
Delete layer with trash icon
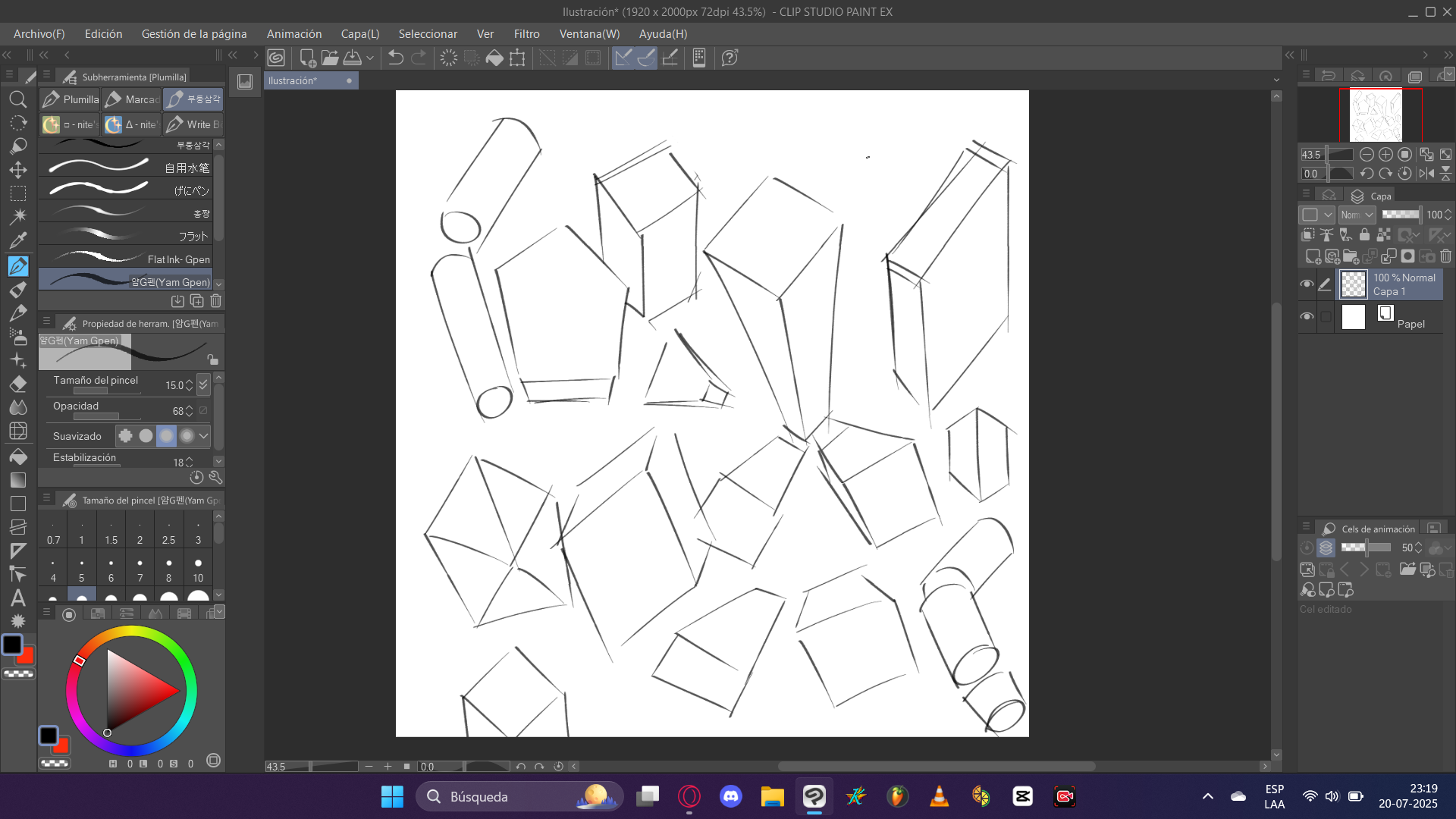pyautogui.click(x=1445, y=256)
